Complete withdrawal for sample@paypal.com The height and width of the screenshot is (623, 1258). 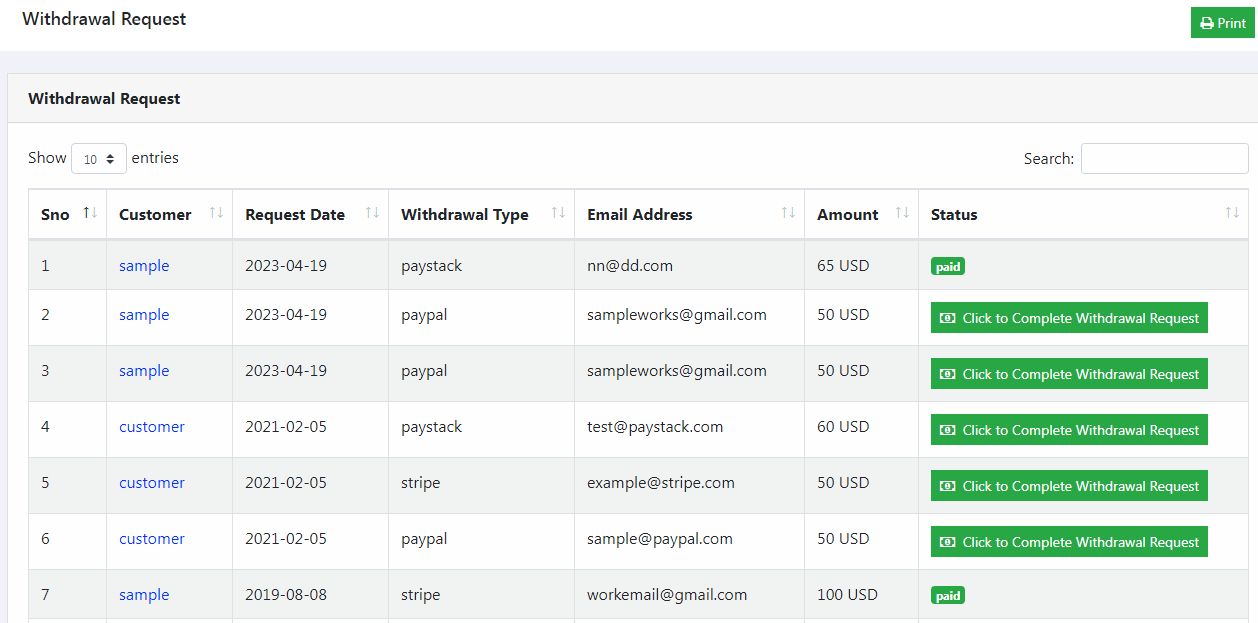pyautogui.click(x=1069, y=542)
